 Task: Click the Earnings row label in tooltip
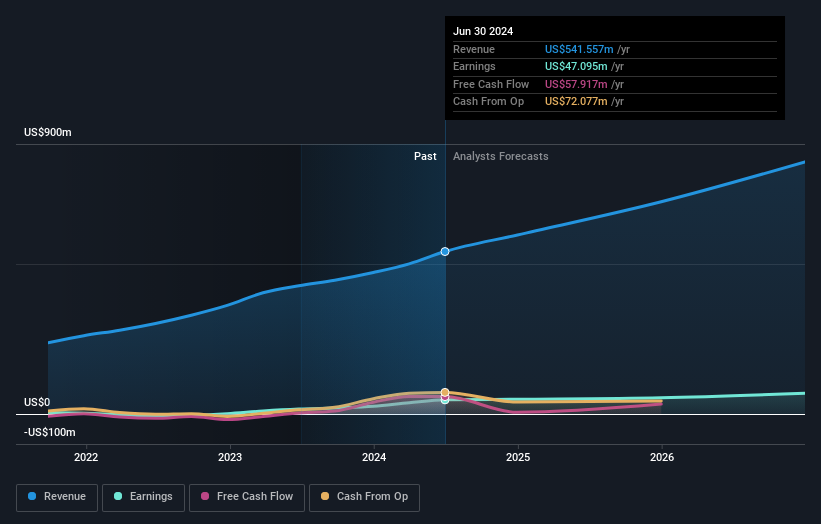point(474,66)
